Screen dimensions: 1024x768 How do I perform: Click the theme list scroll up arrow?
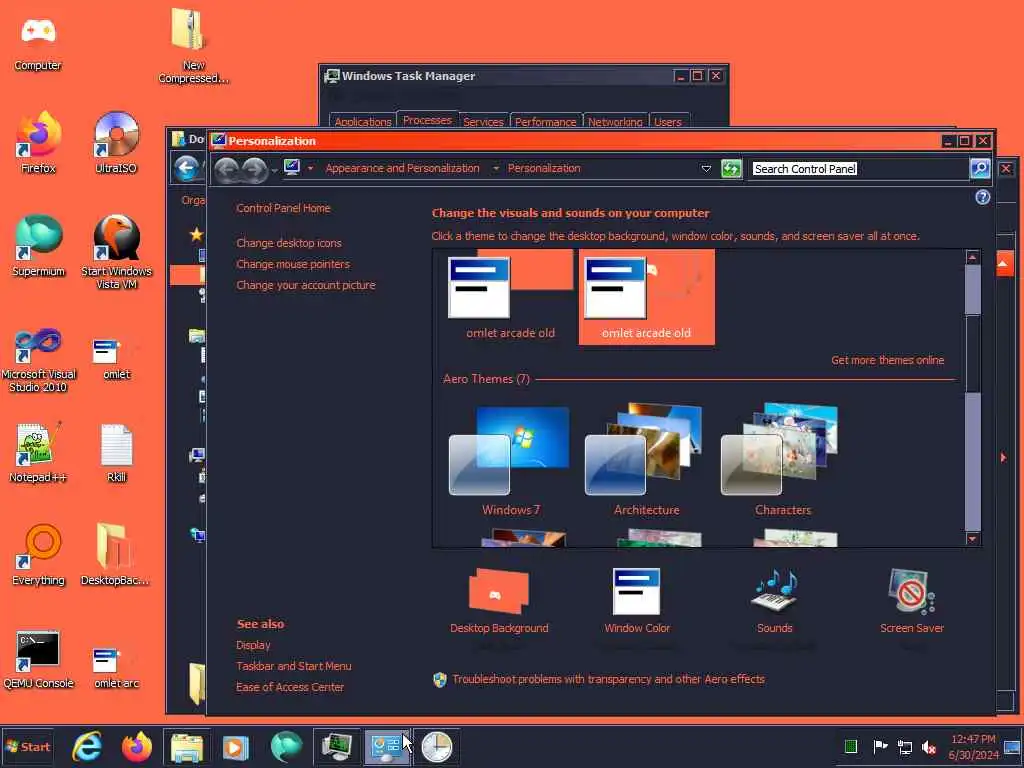pyautogui.click(x=972, y=257)
